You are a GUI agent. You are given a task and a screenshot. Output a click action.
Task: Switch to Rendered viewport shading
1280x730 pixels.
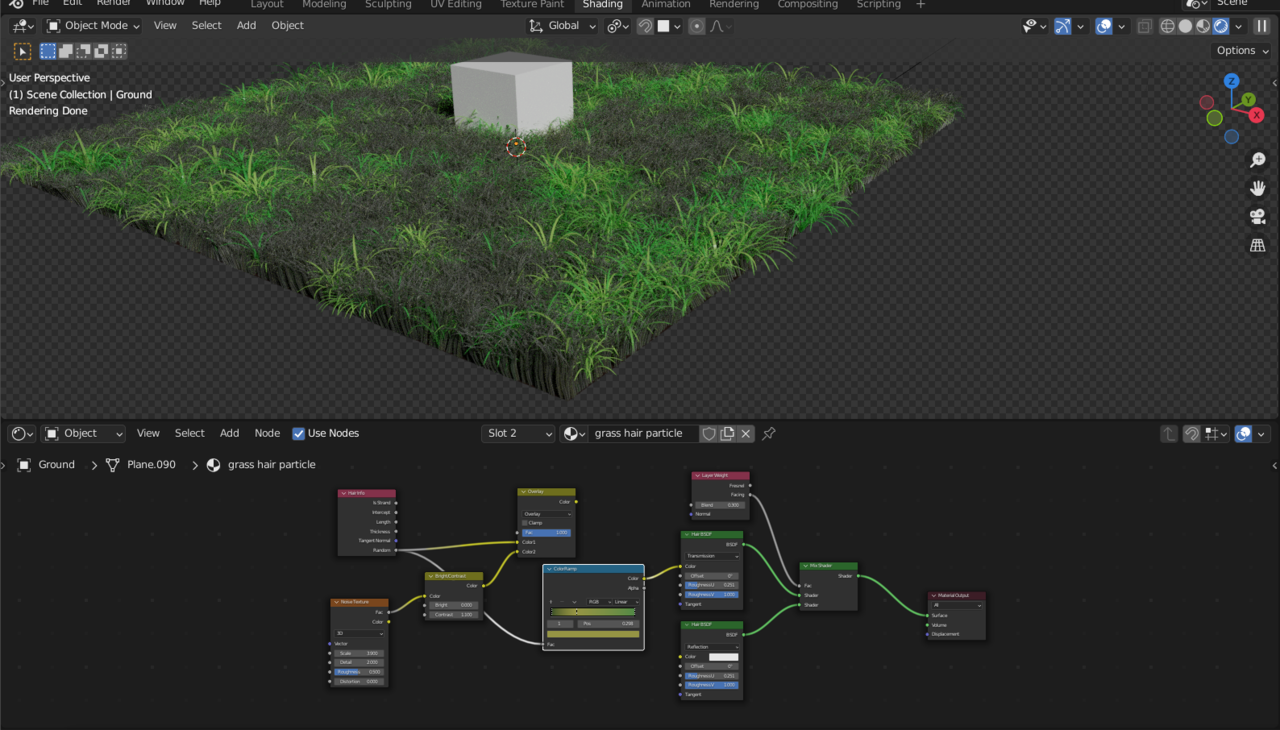click(1220, 26)
